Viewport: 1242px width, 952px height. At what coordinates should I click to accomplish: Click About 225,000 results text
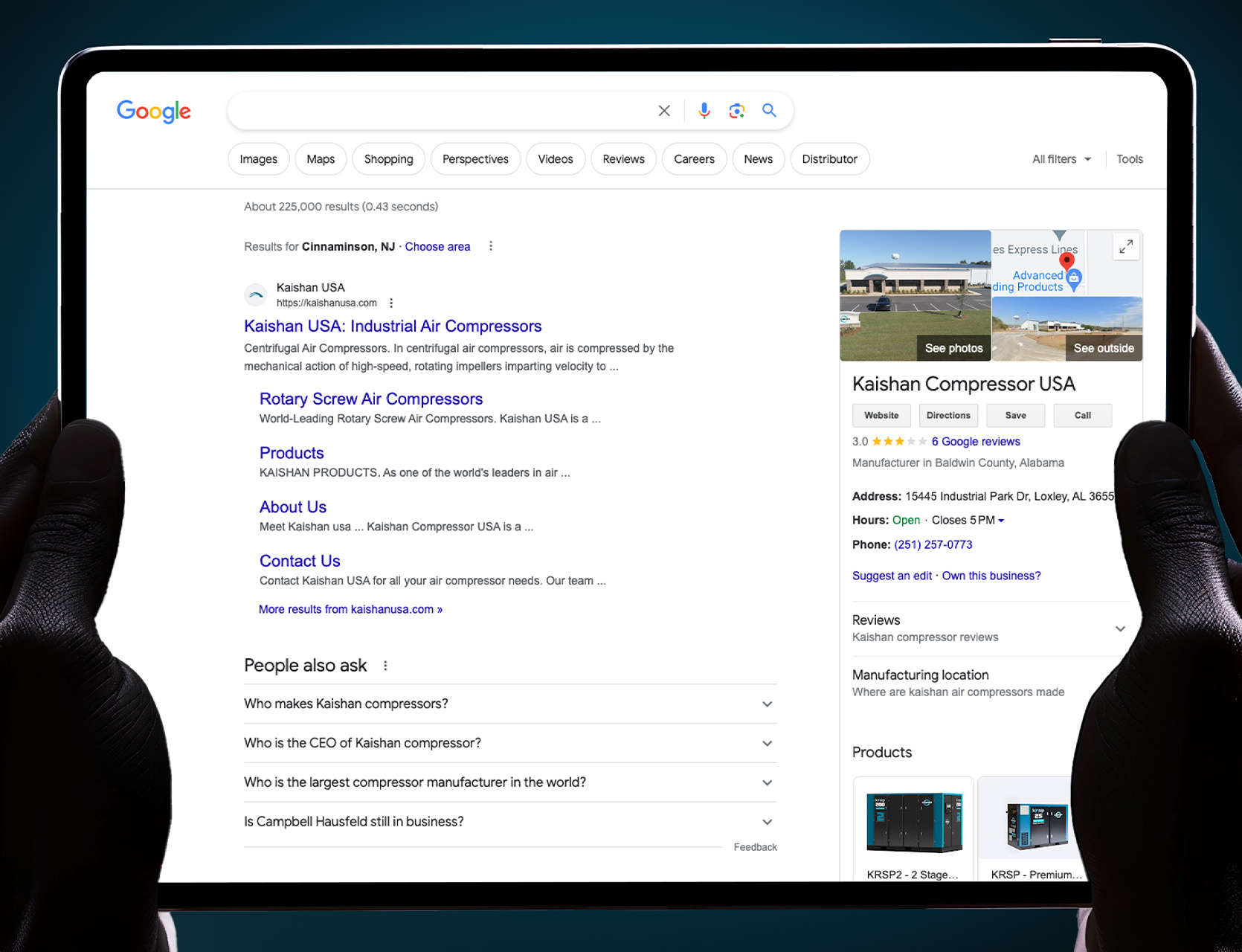click(x=341, y=207)
